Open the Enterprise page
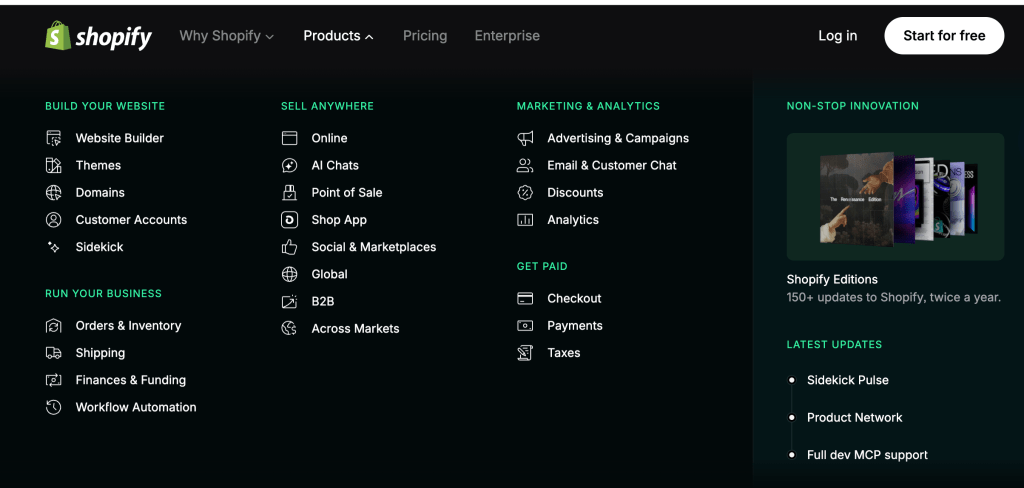 click(507, 36)
